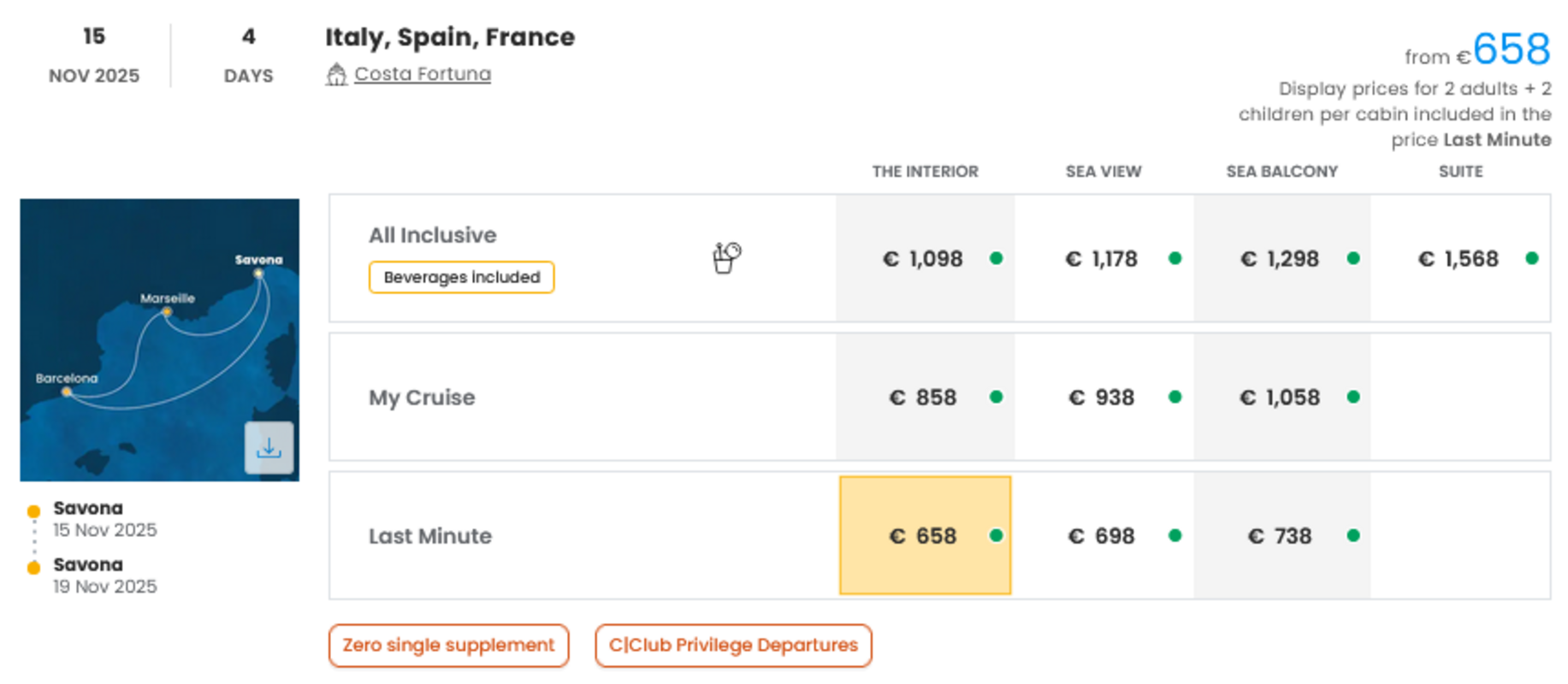Click the beverages drink icon in All Inclusive
The width and height of the screenshot is (1568, 684).
tap(726, 257)
